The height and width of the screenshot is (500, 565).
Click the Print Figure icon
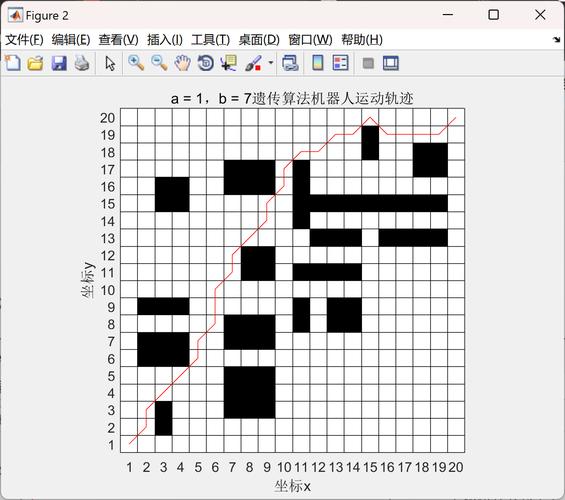(x=82, y=63)
